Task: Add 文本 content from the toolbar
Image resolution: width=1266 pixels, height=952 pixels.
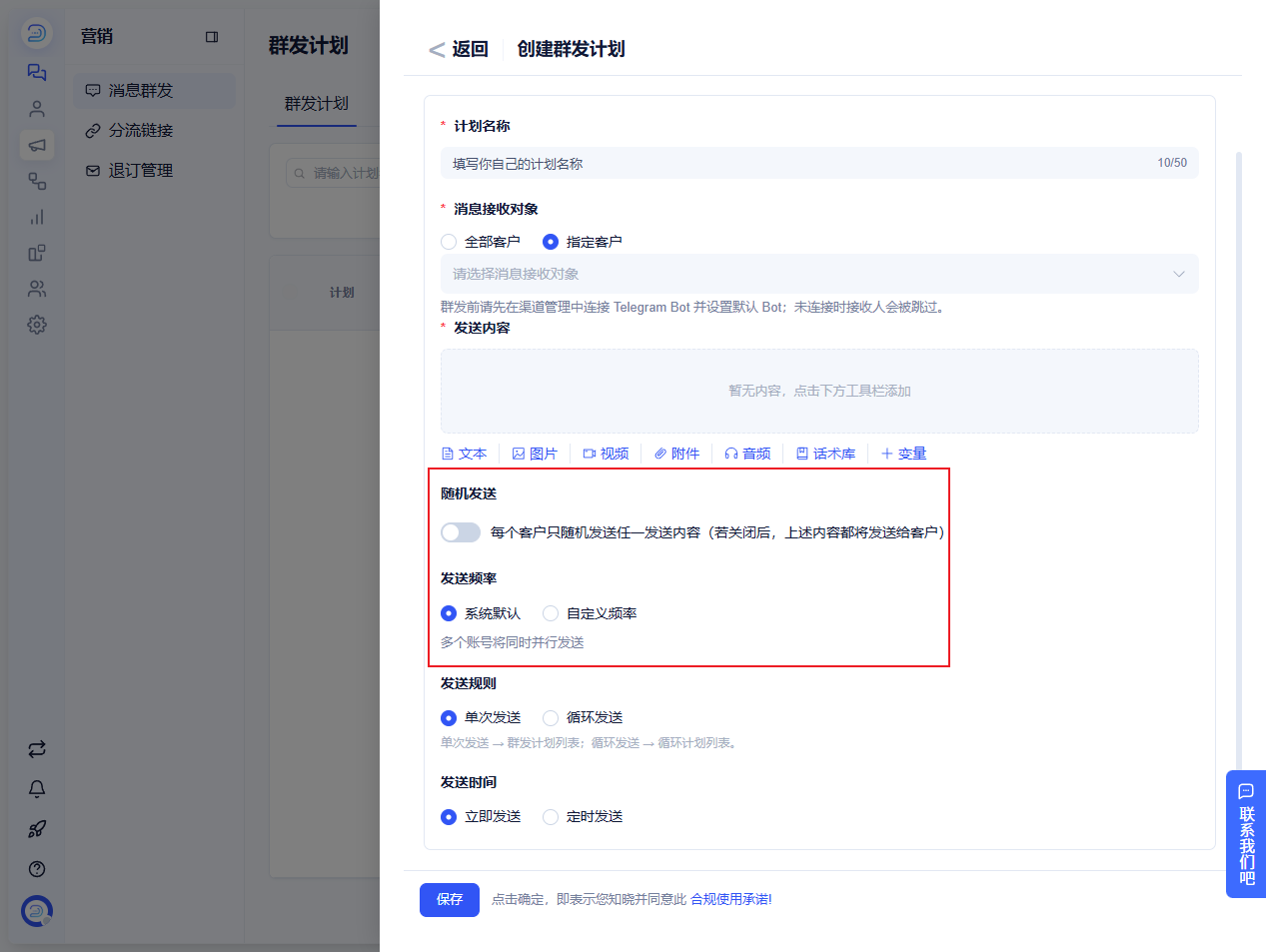Action: [x=464, y=454]
